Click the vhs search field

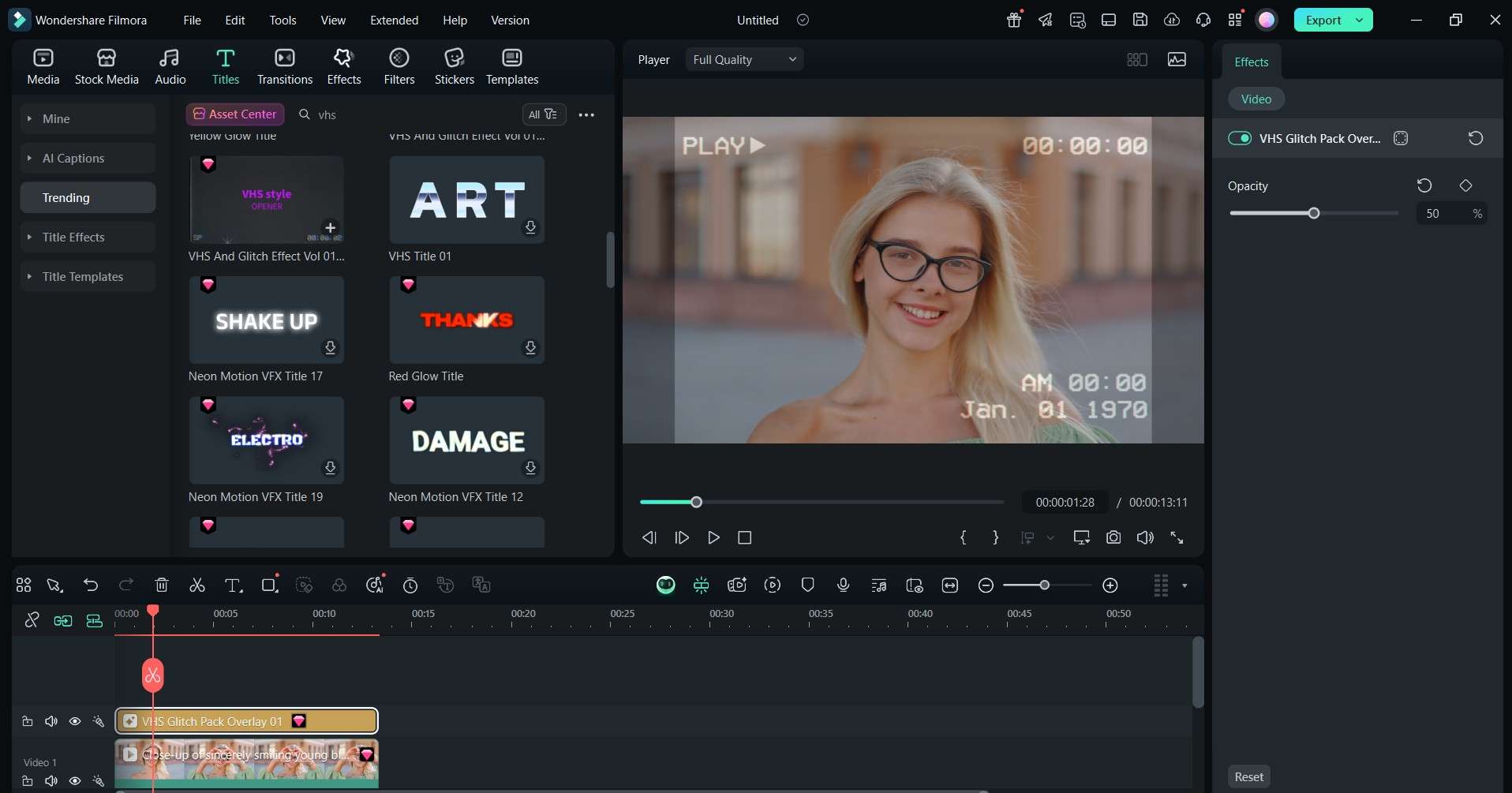pyautogui.click(x=402, y=114)
